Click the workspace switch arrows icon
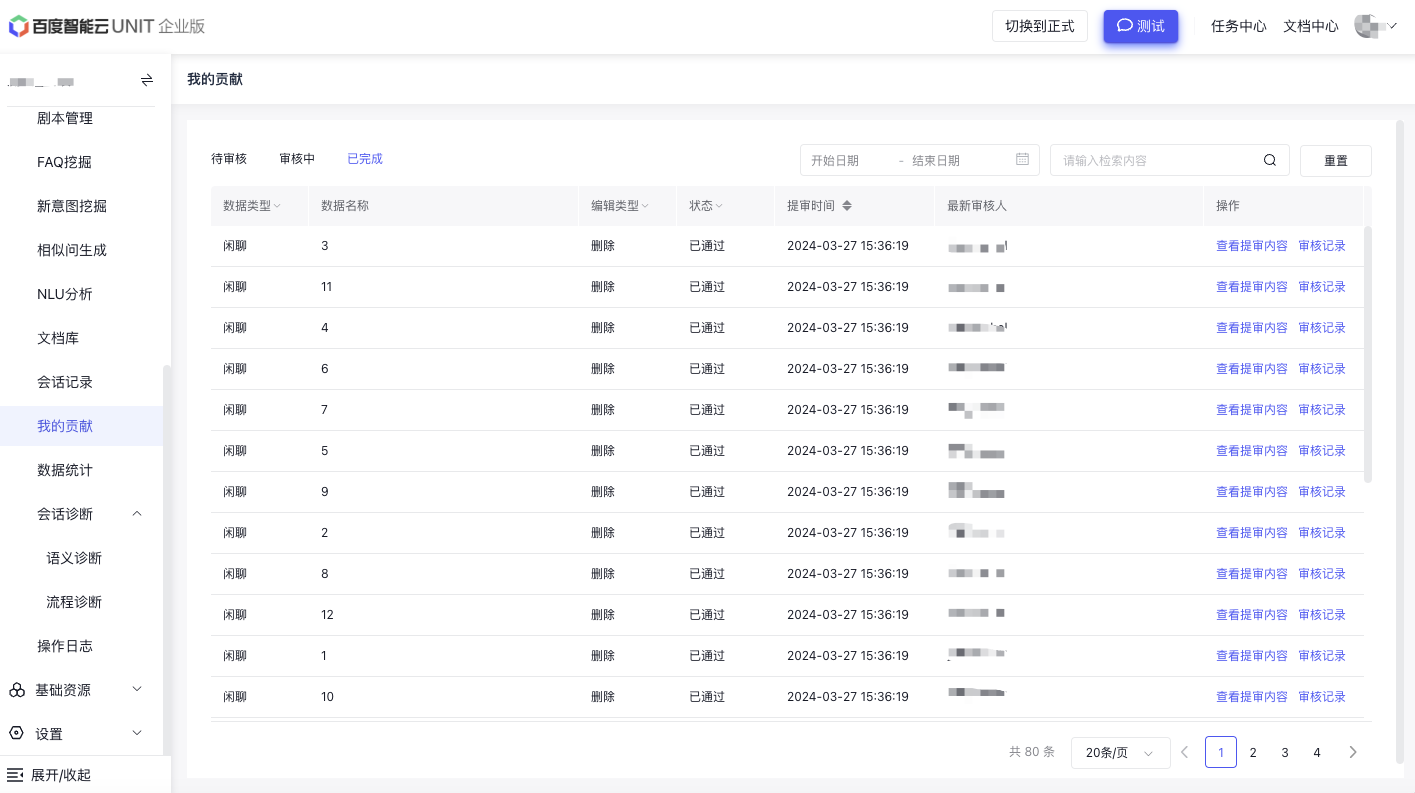This screenshot has width=1415, height=793. 147,80
